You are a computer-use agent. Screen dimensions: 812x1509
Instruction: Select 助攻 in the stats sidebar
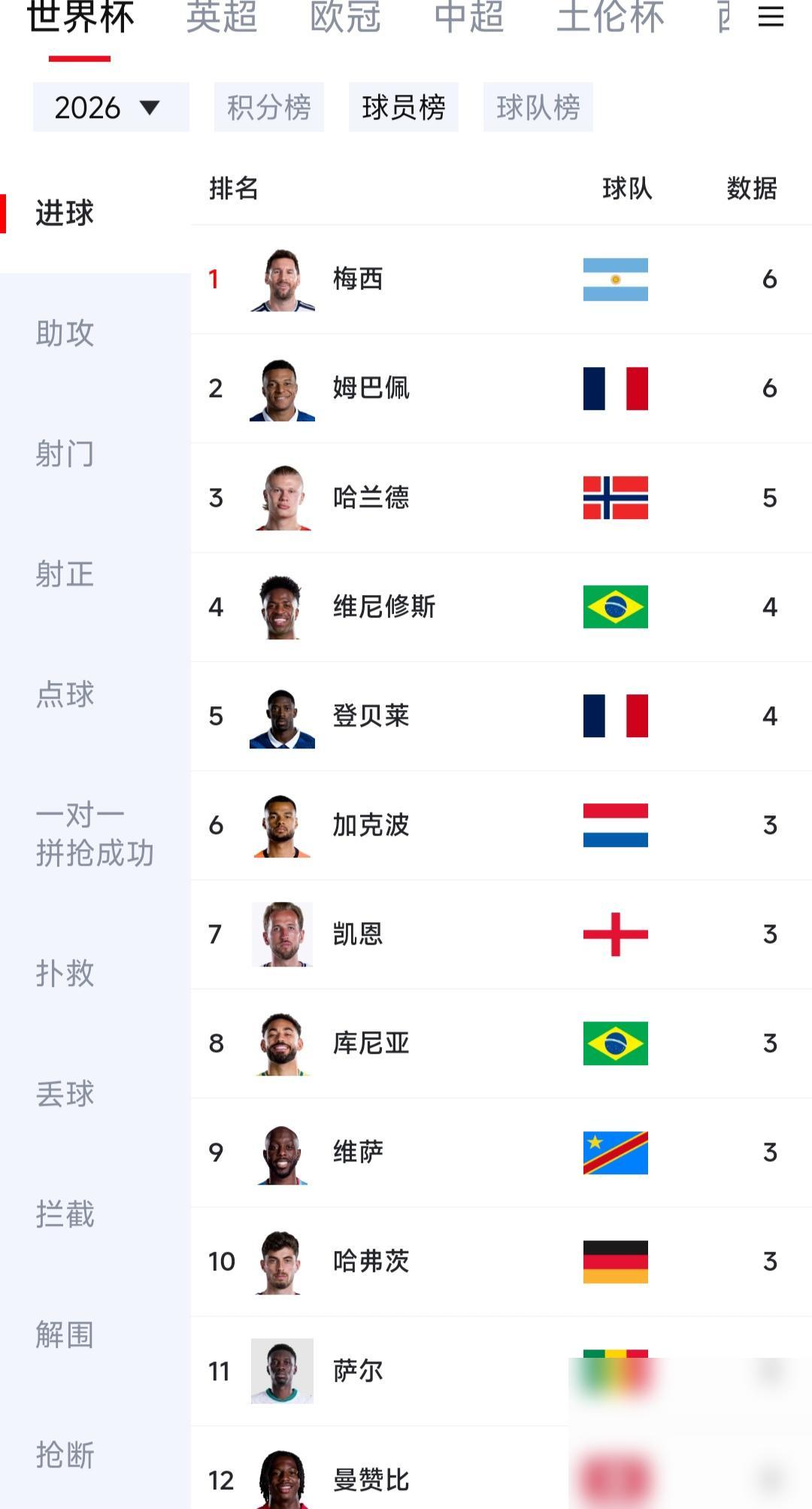[x=65, y=333]
